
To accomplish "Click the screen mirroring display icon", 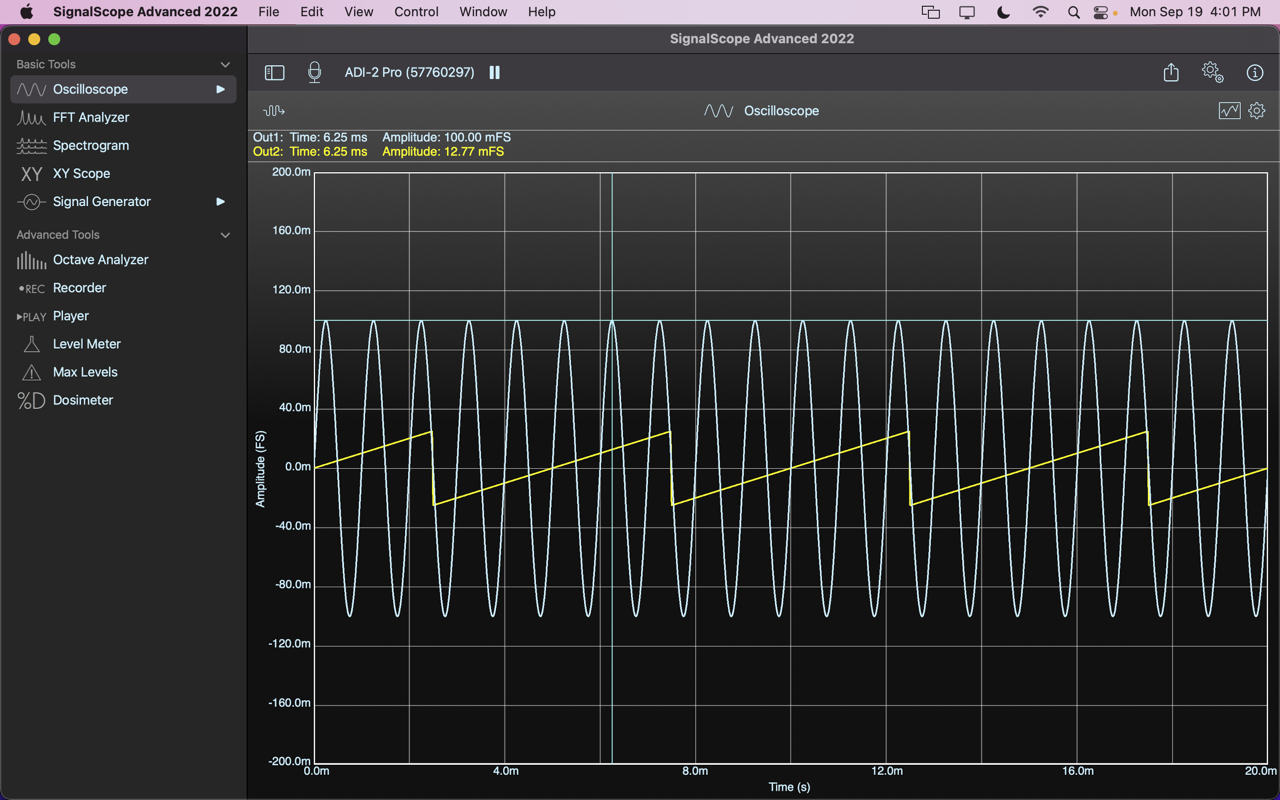I will coord(967,12).
